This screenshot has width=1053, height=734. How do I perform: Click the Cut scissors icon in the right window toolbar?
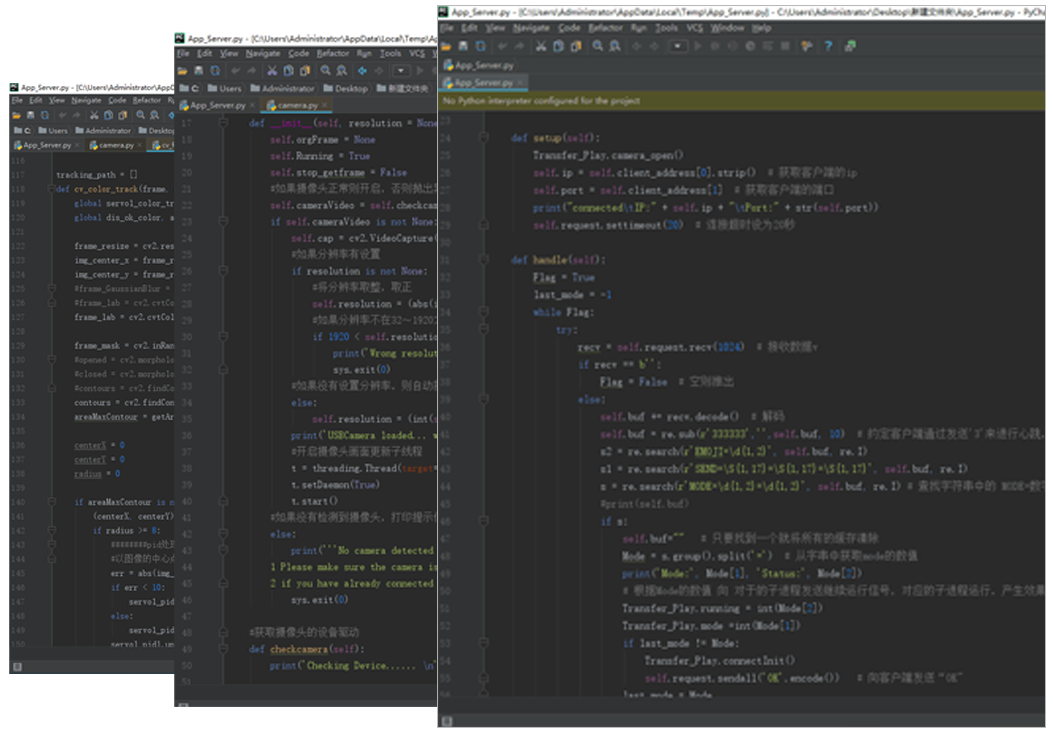(541, 46)
